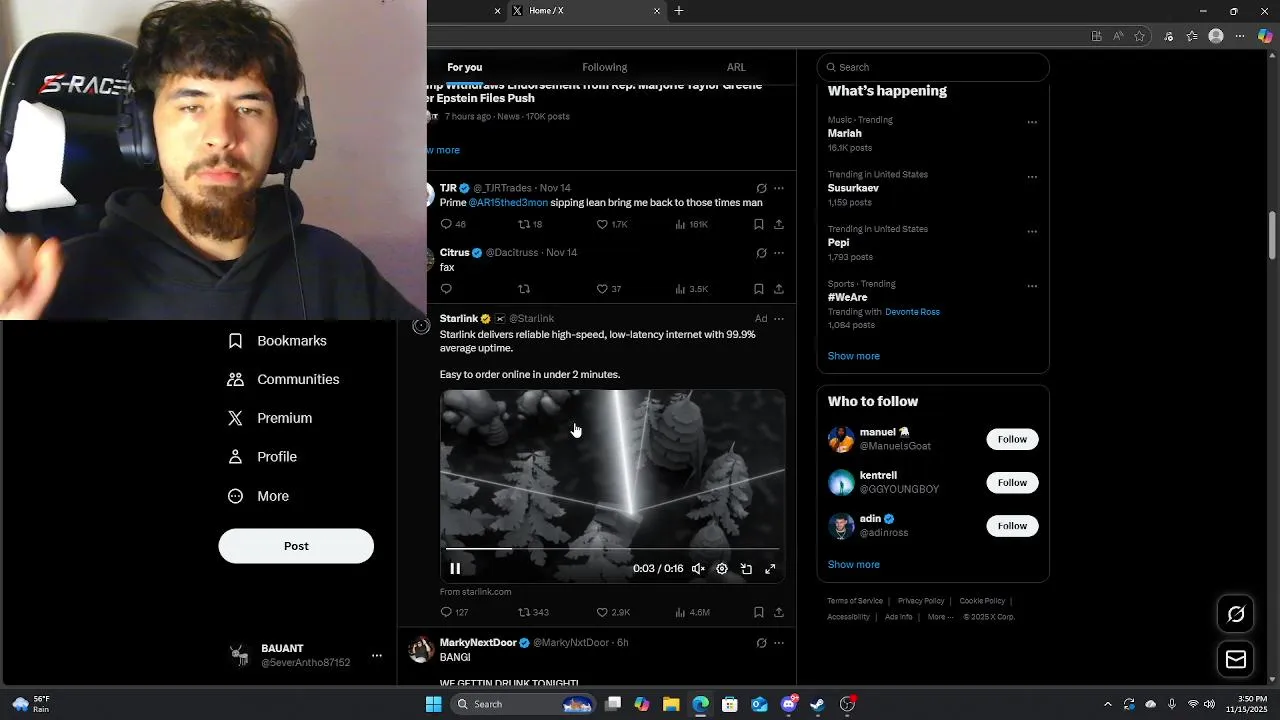This screenshot has height=720, width=1280.
Task: Click the browser page vertical scrollbar
Action: pos(1273,236)
